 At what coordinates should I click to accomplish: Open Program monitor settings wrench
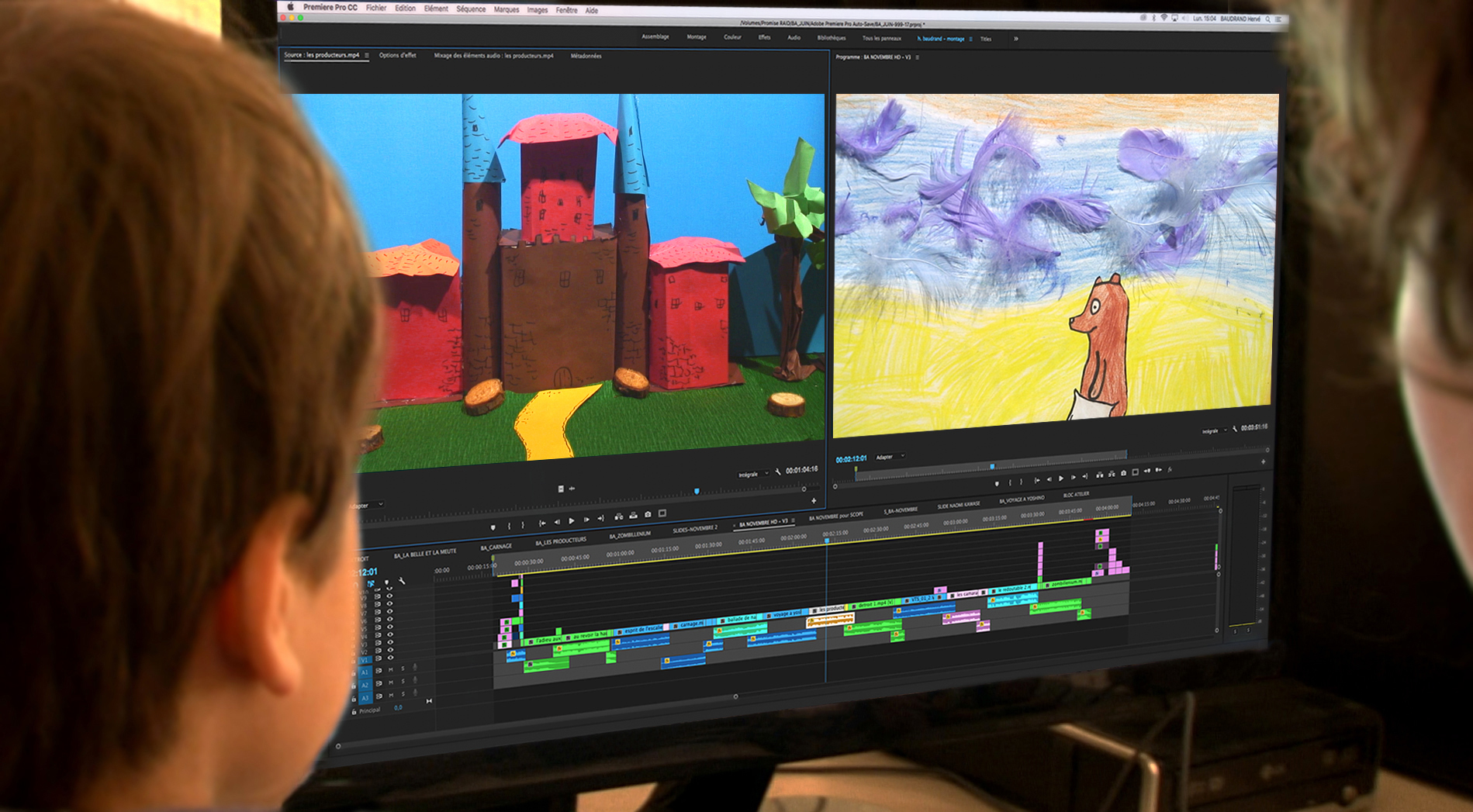click(x=1235, y=429)
